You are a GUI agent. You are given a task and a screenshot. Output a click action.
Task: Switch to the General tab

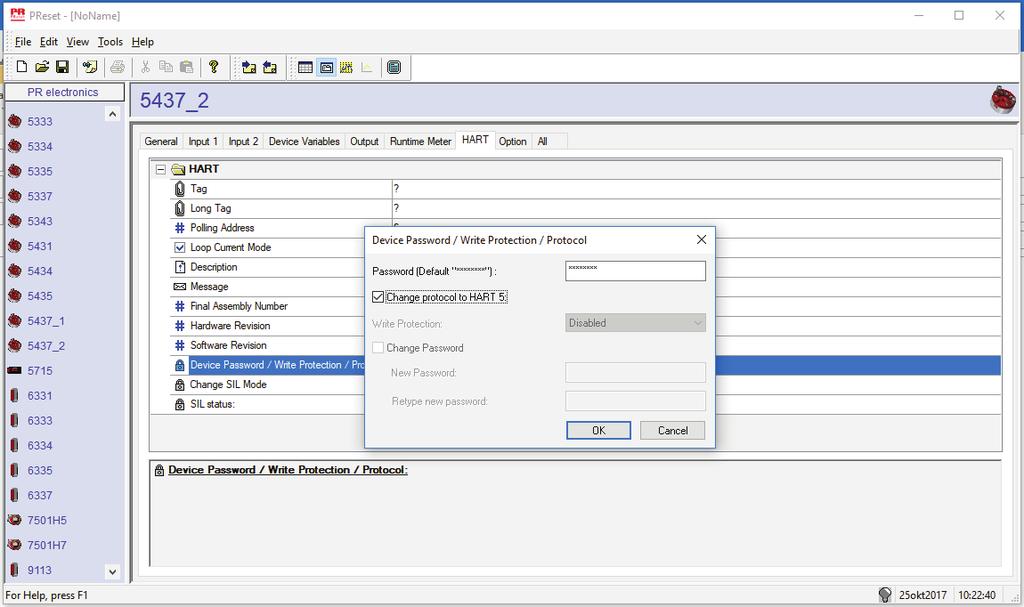tap(161, 141)
